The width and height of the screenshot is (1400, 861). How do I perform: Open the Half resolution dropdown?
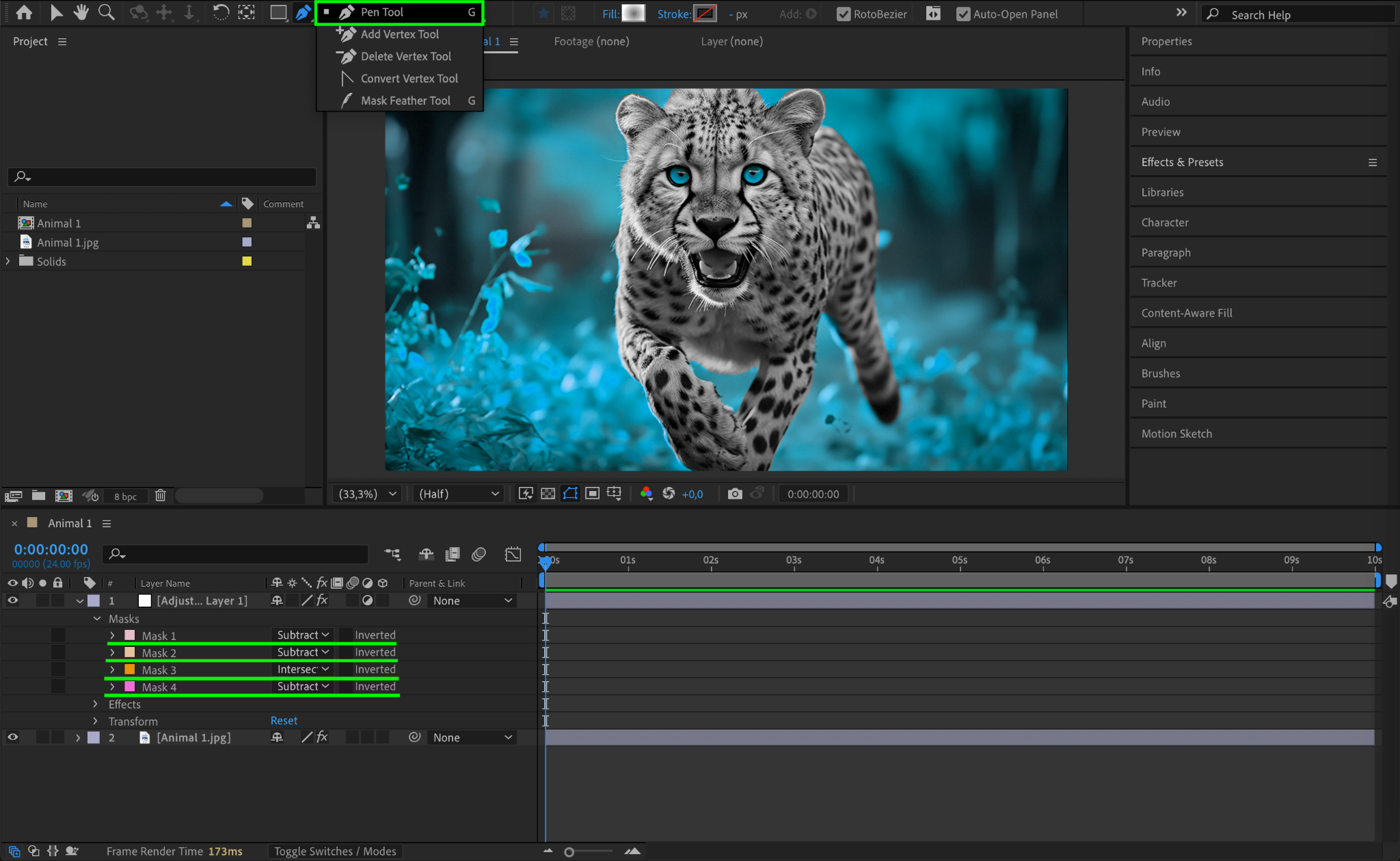(459, 494)
